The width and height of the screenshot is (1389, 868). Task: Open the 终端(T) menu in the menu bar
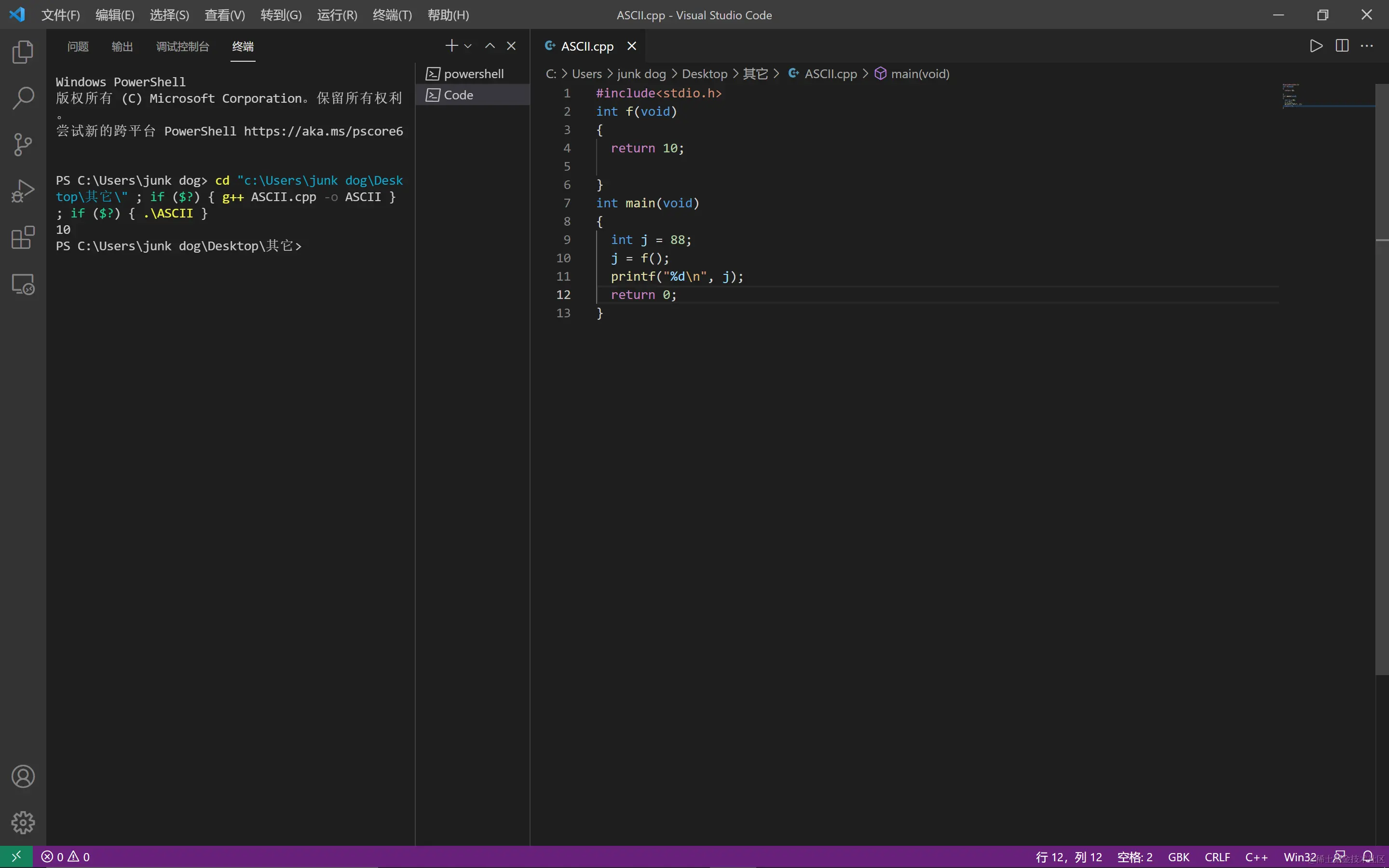392,15
